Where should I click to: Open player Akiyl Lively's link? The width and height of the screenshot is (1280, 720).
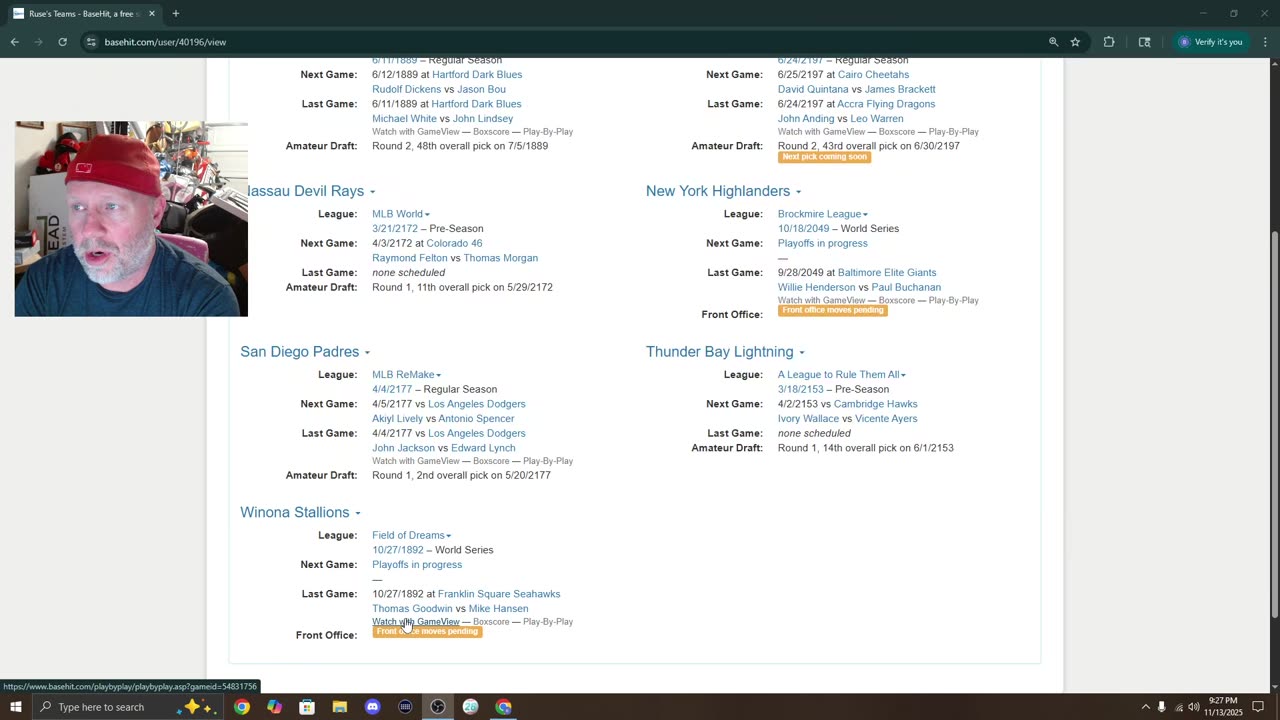click(x=397, y=419)
